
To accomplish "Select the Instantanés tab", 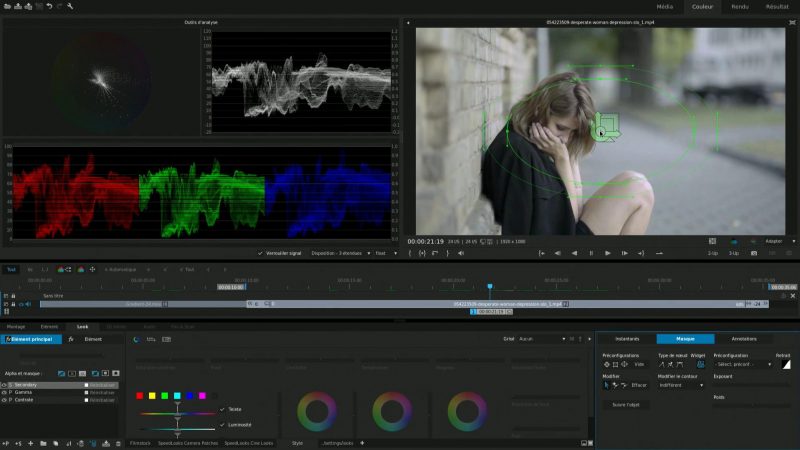I will (627, 339).
